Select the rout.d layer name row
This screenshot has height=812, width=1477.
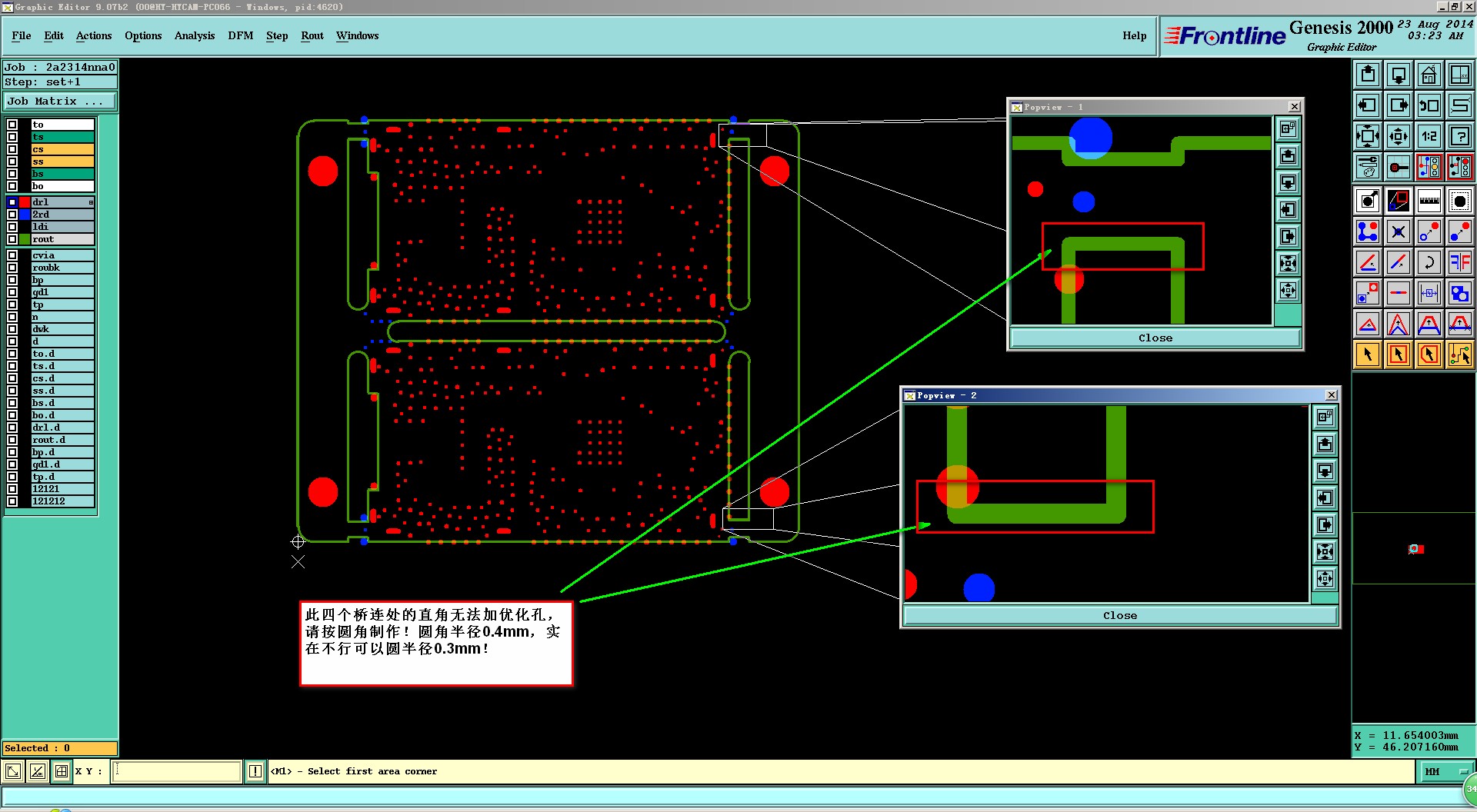coord(62,440)
